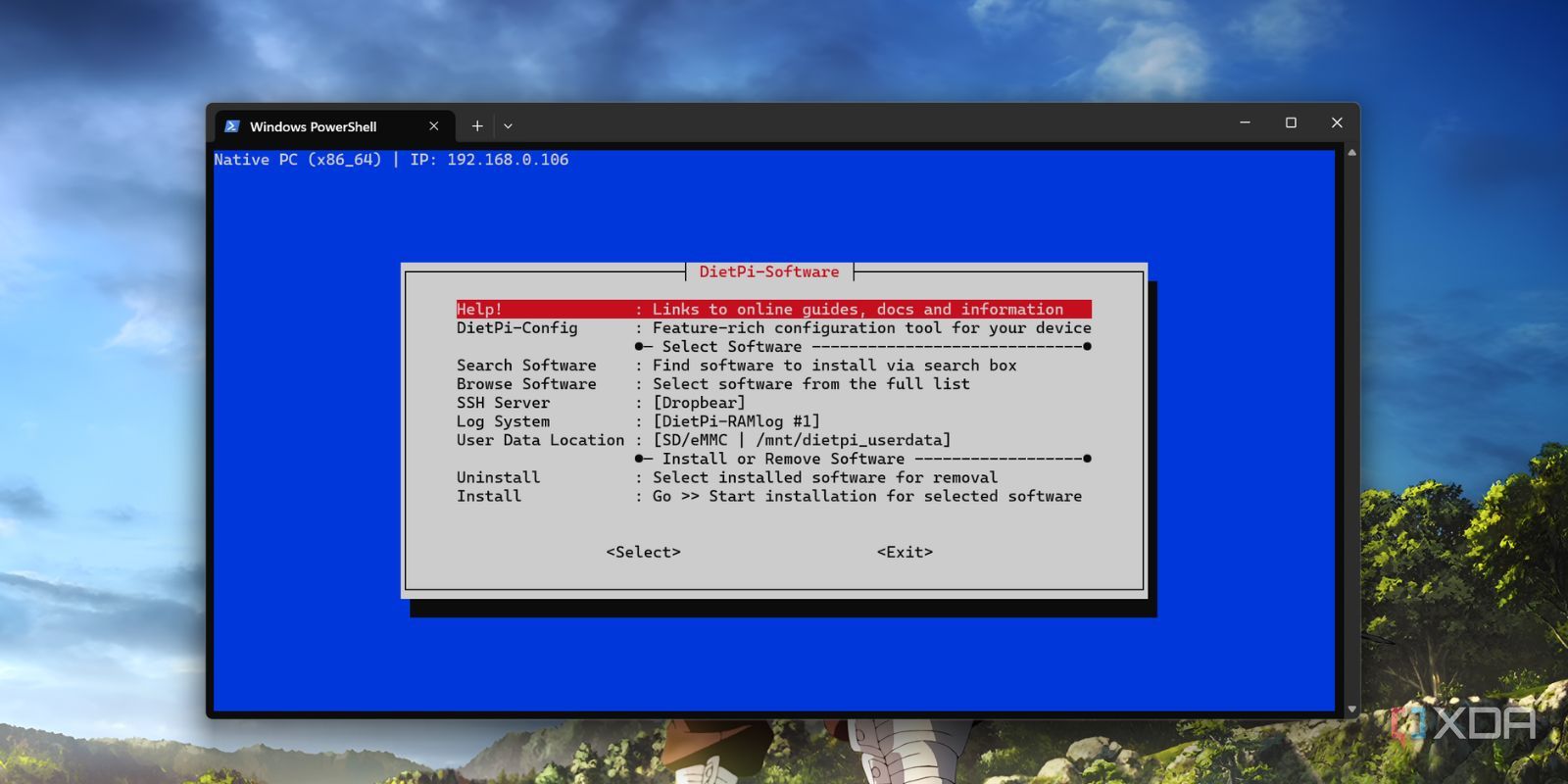Select the Help! menu entry

[x=774, y=309]
